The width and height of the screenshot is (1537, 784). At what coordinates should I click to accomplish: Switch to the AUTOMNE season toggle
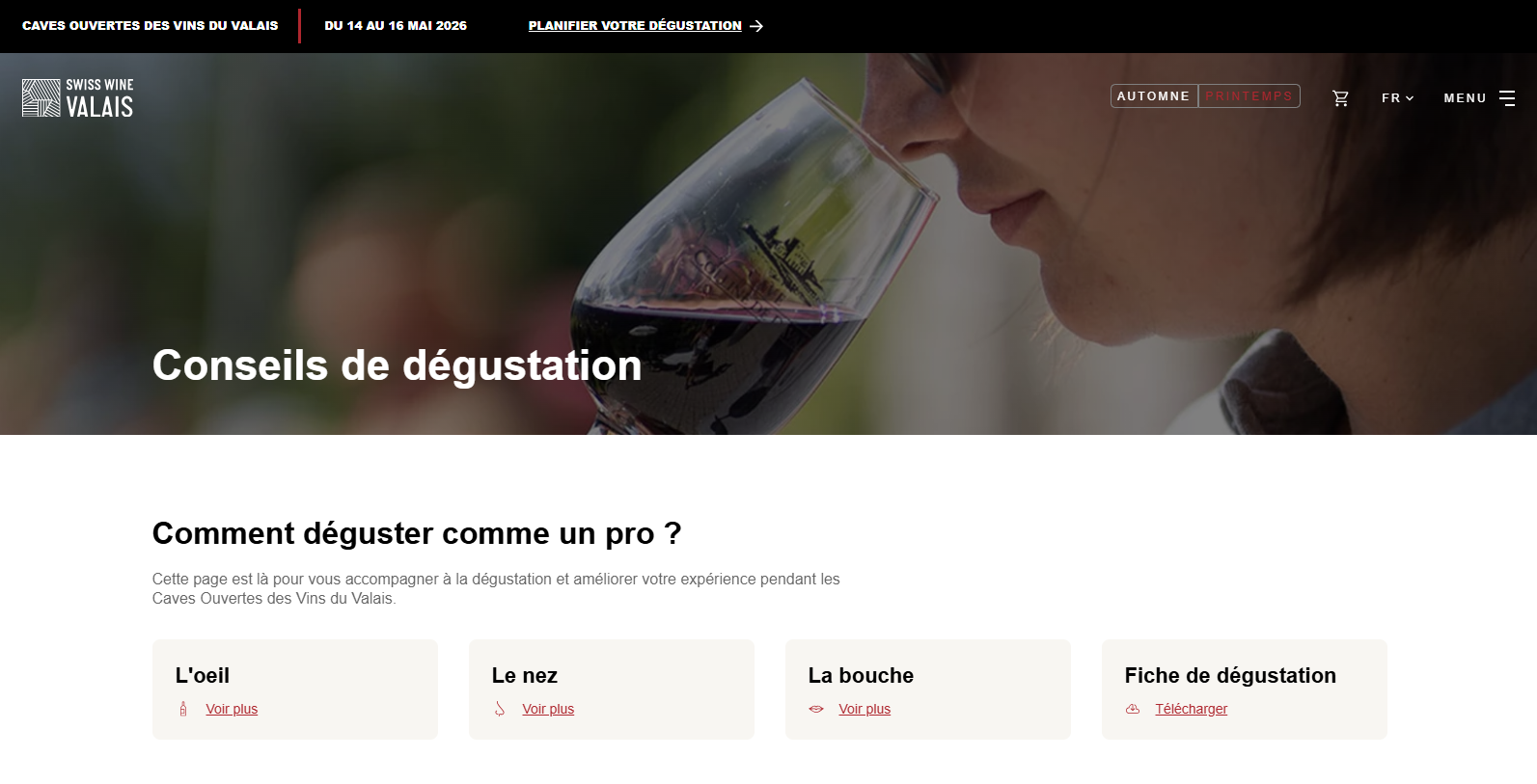click(x=1154, y=96)
